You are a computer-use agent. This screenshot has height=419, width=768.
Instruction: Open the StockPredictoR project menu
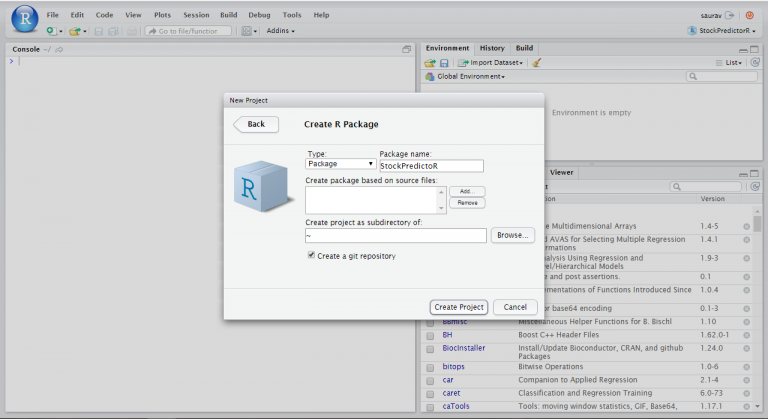(x=725, y=31)
